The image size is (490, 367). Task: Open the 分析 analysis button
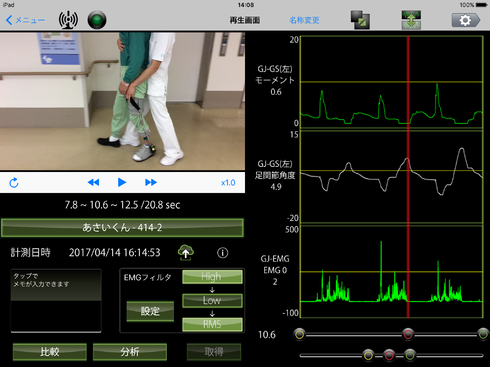130,352
